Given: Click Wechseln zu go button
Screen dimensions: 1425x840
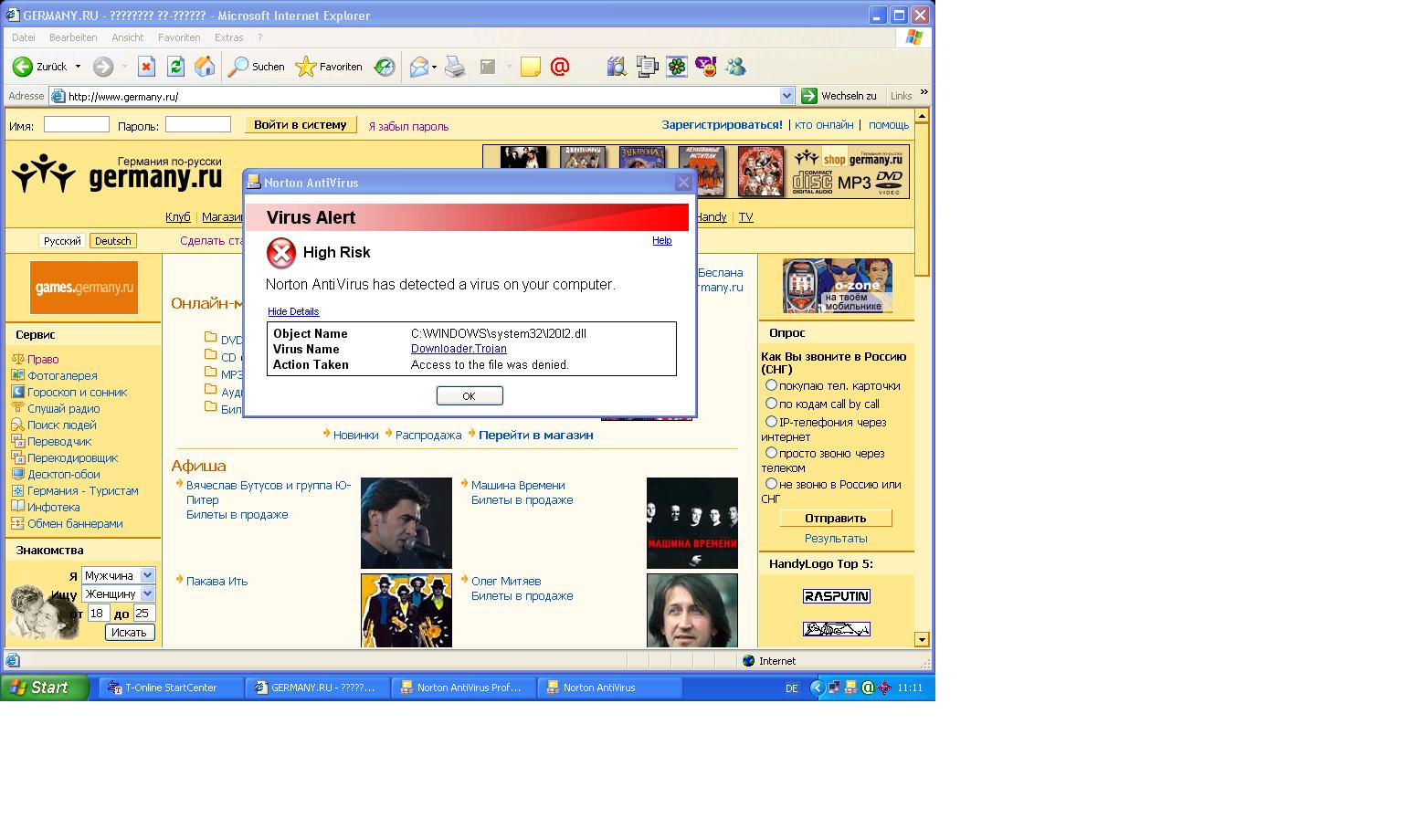Looking at the screenshot, I should (x=839, y=96).
